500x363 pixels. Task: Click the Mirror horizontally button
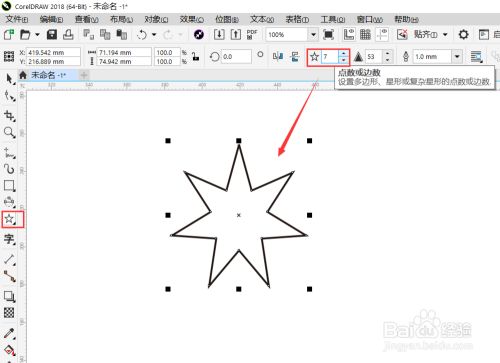[x=278, y=57]
